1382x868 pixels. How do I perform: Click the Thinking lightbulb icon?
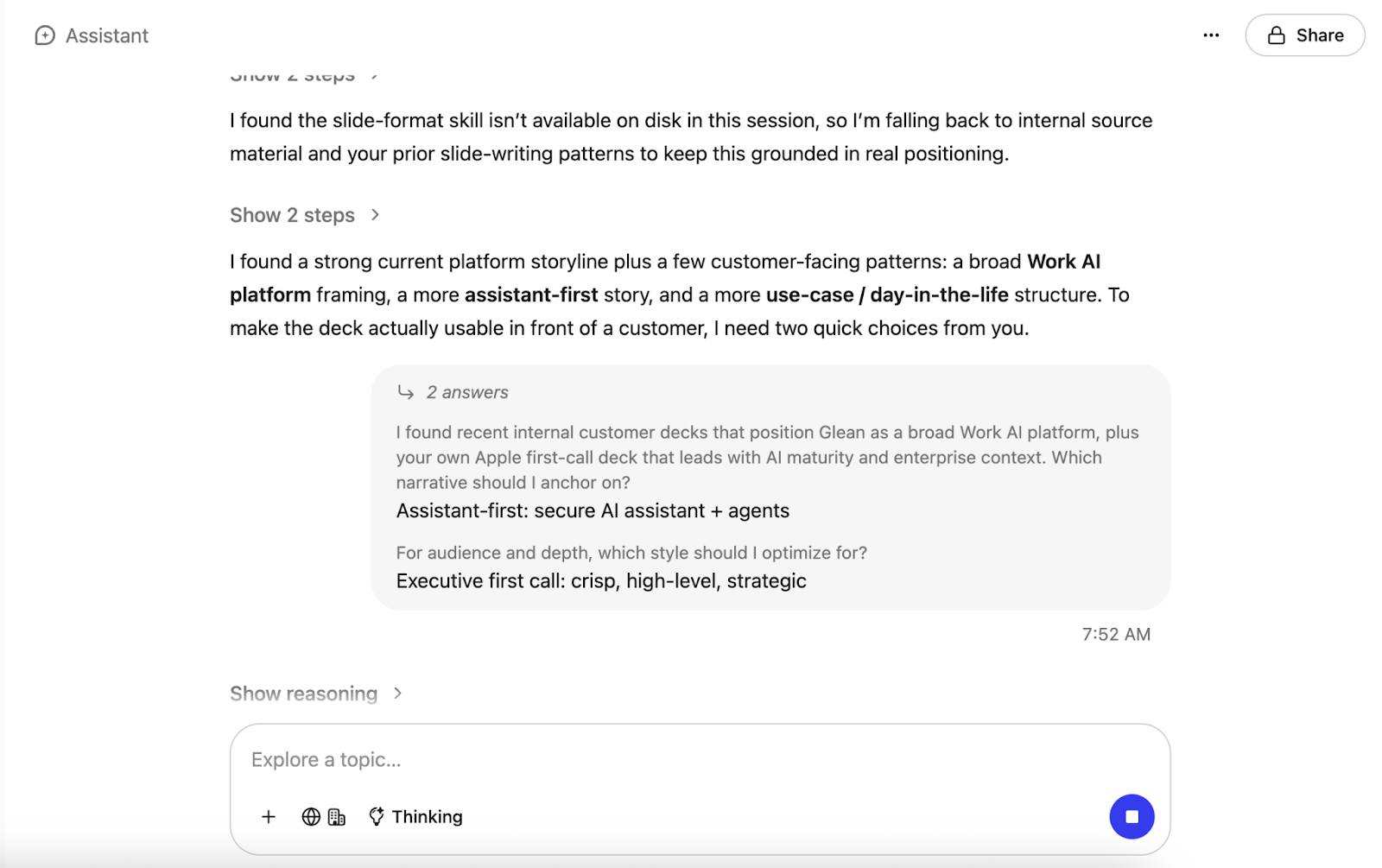[377, 816]
